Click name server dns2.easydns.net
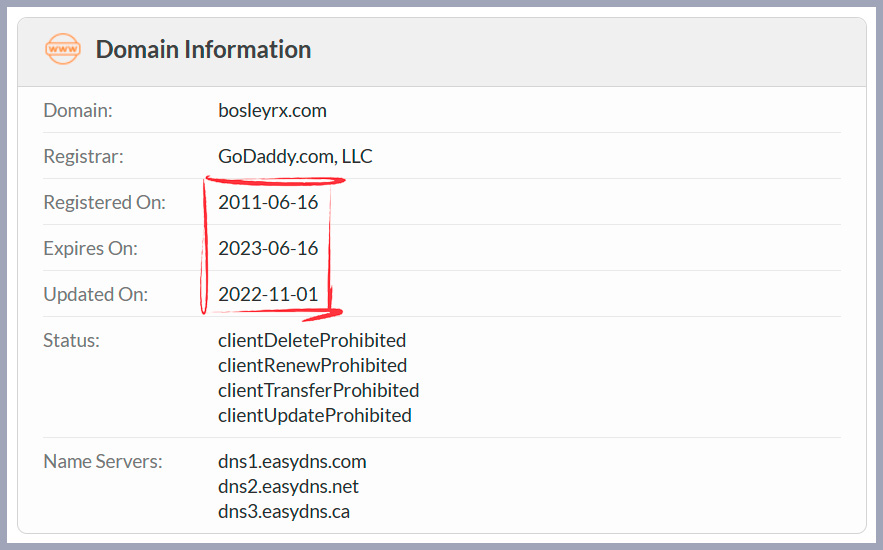The image size is (883, 550). pyautogui.click(x=288, y=486)
